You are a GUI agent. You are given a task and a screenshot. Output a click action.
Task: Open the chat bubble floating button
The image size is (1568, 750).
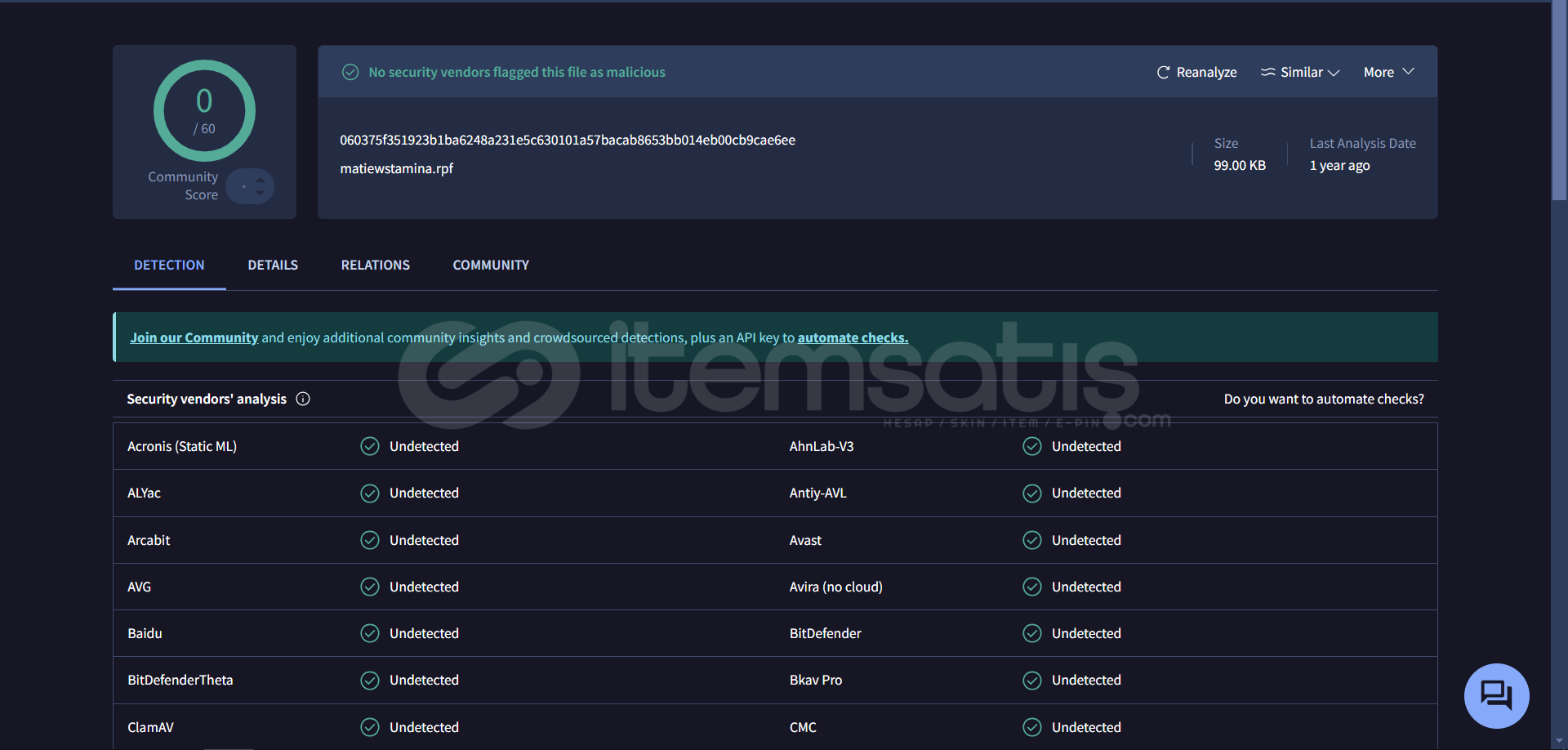1496,695
